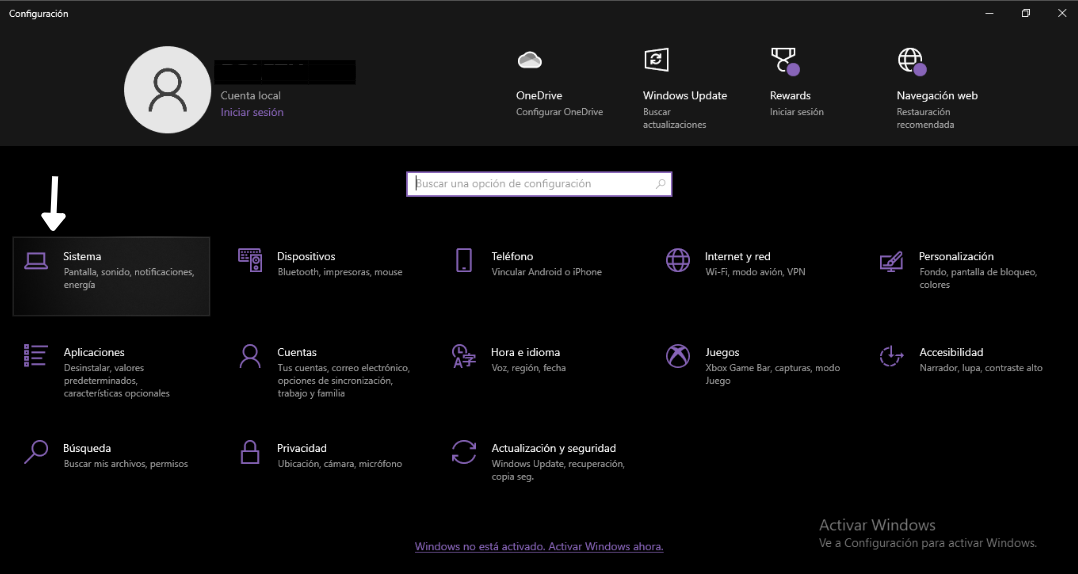Open the Cuentas category title
The width and height of the screenshot is (1078, 574).
[x=297, y=352]
